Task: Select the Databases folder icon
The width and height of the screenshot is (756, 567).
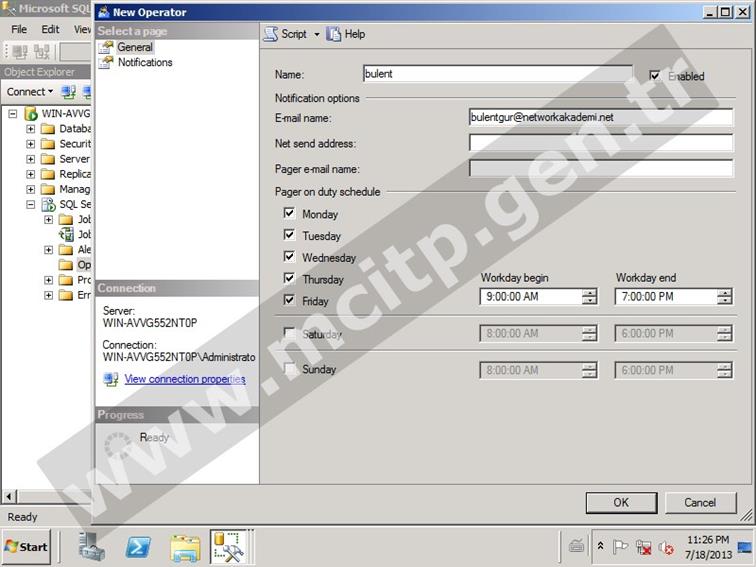Action: point(48,129)
